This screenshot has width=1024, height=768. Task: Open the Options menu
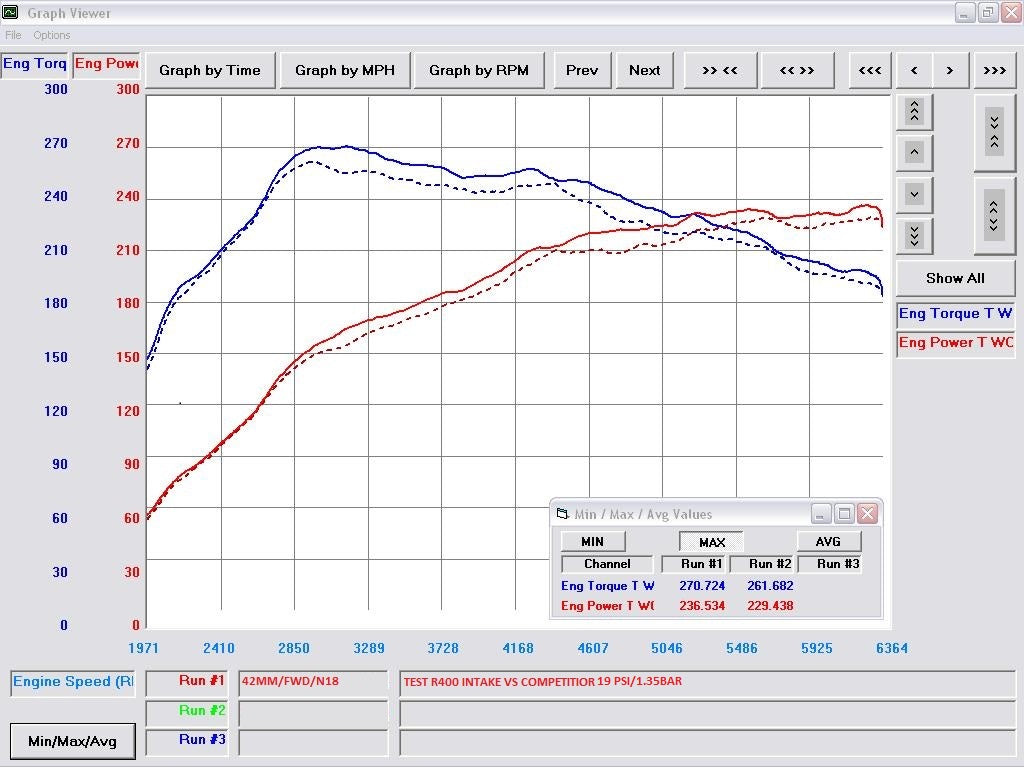[x=52, y=35]
